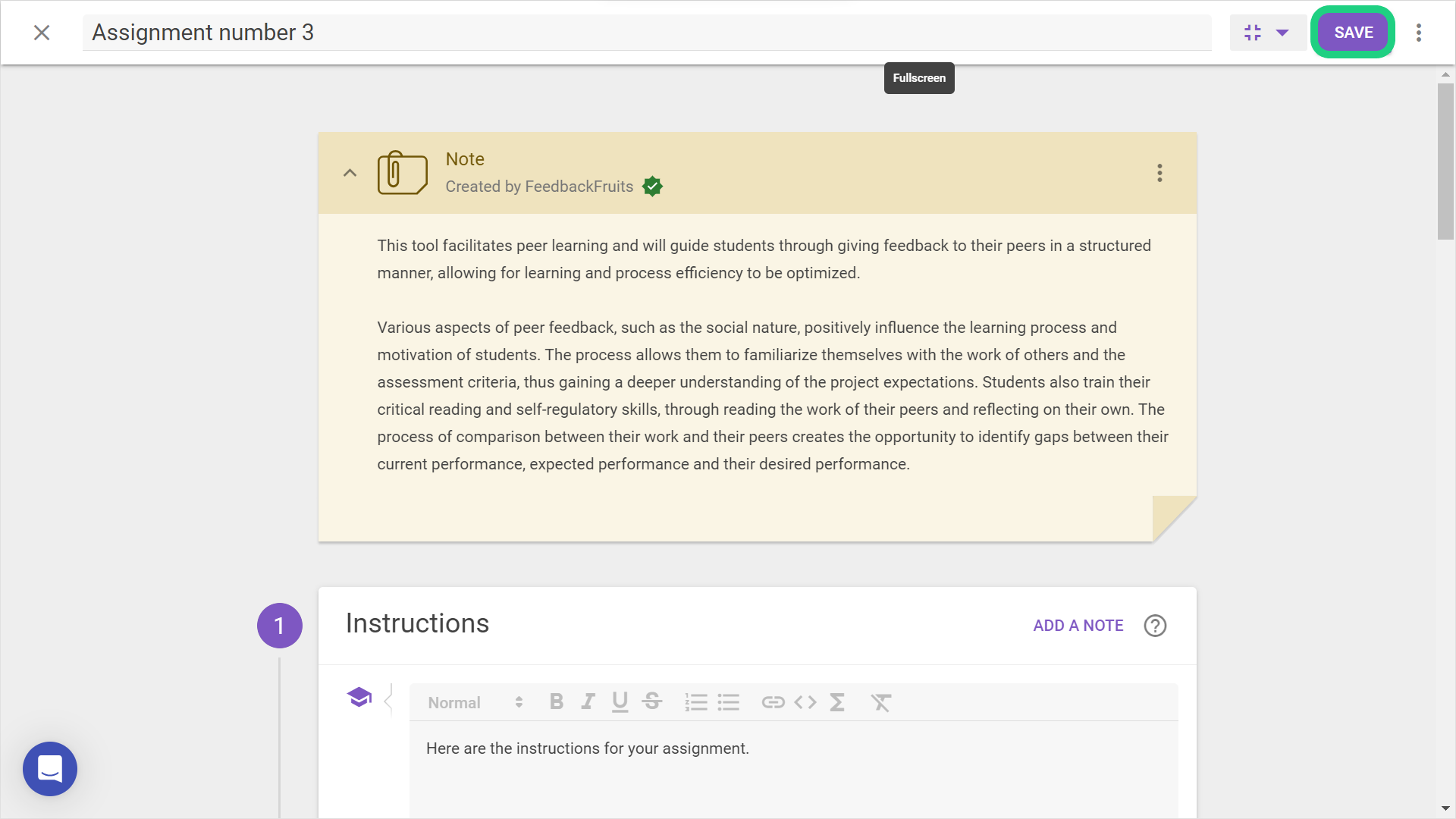Image resolution: width=1456 pixels, height=819 pixels.
Task: Insert a code block
Action: pyautogui.click(x=805, y=702)
